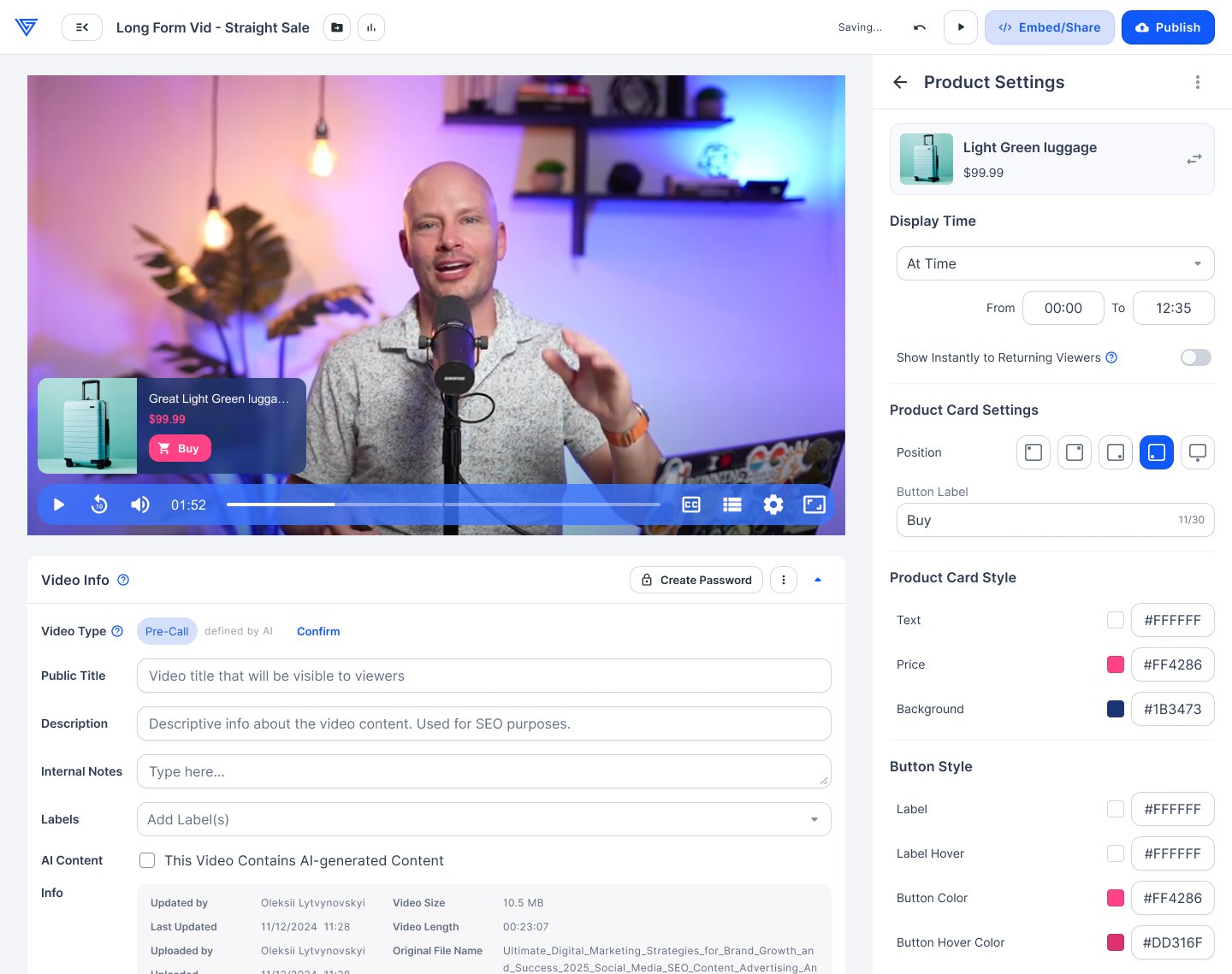Screen dimensions: 1232x974
Task: Click the Embed/Share button
Action: 1050,27
